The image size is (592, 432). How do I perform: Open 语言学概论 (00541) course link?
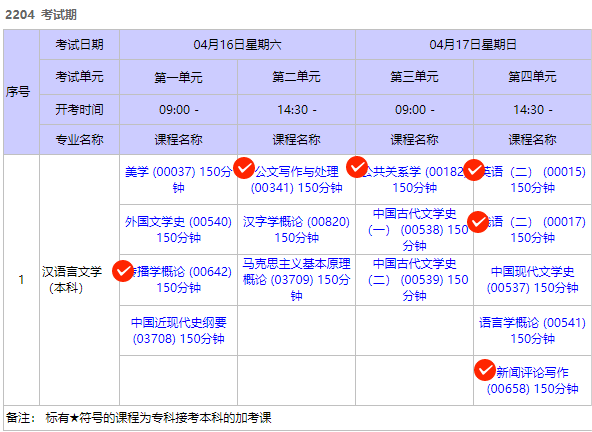(x=532, y=330)
